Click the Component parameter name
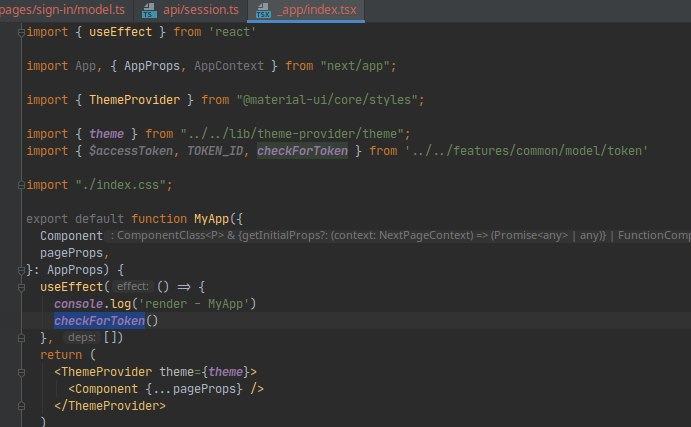This screenshot has width=691, height=427. pos(71,236)
